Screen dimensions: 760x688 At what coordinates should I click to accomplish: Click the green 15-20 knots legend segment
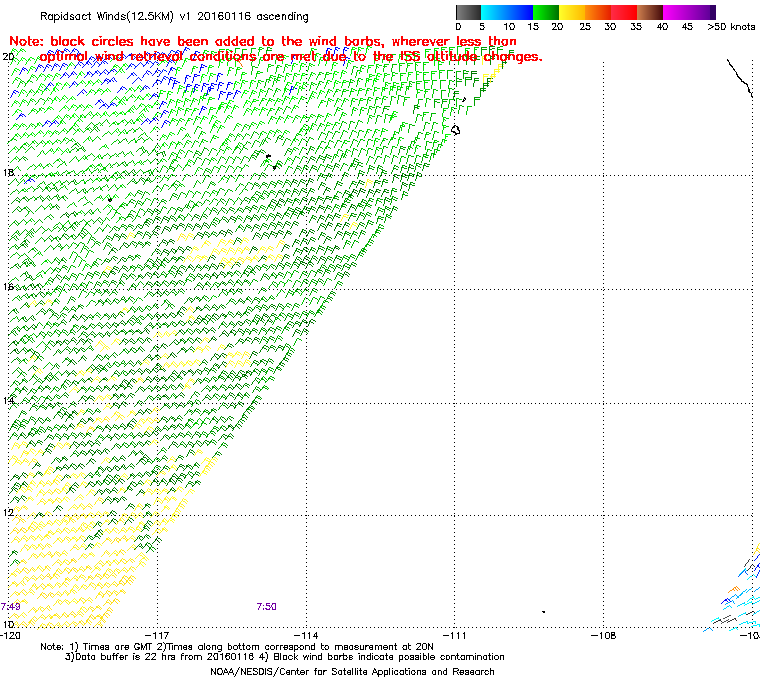tap(546, 12)
